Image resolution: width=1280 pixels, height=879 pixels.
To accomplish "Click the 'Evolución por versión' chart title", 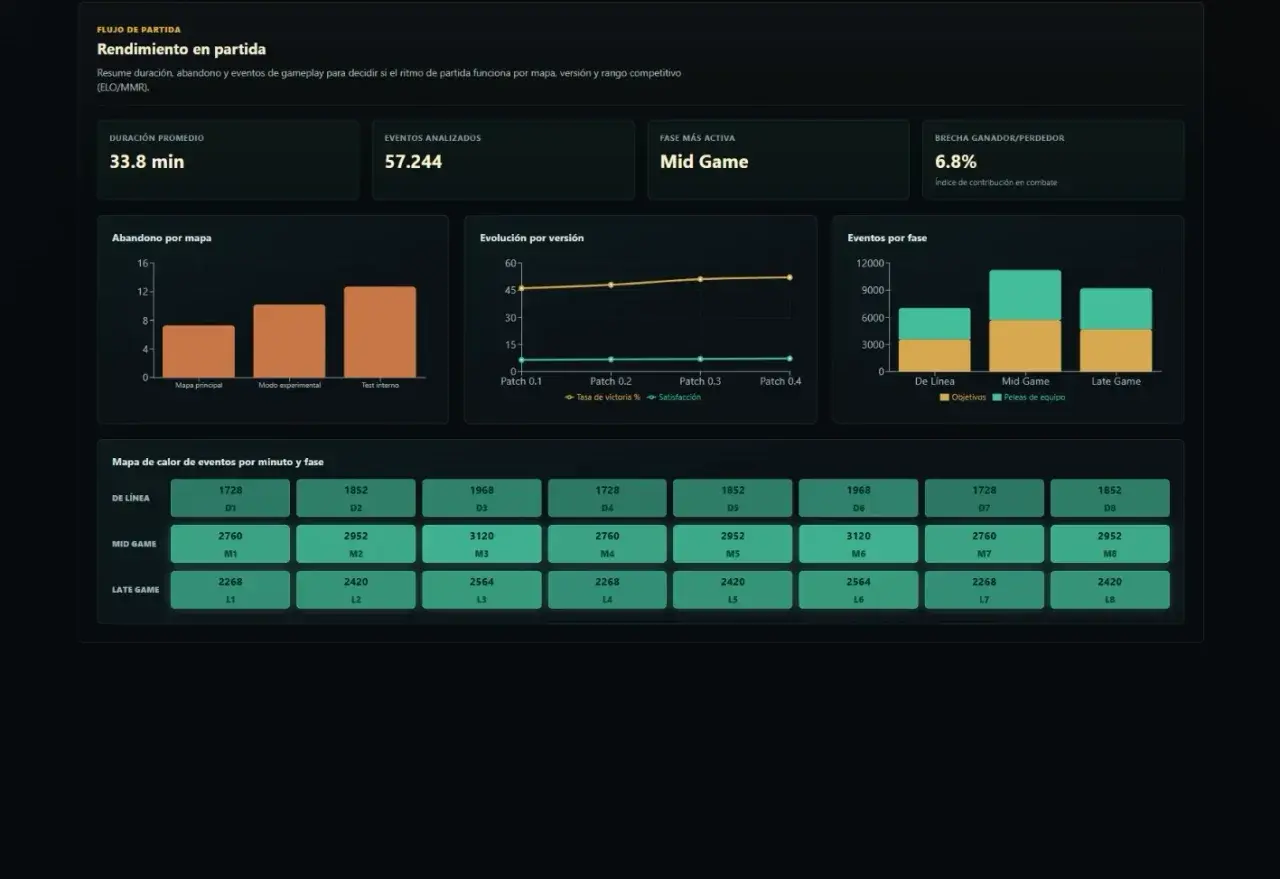I will (532, 238).
